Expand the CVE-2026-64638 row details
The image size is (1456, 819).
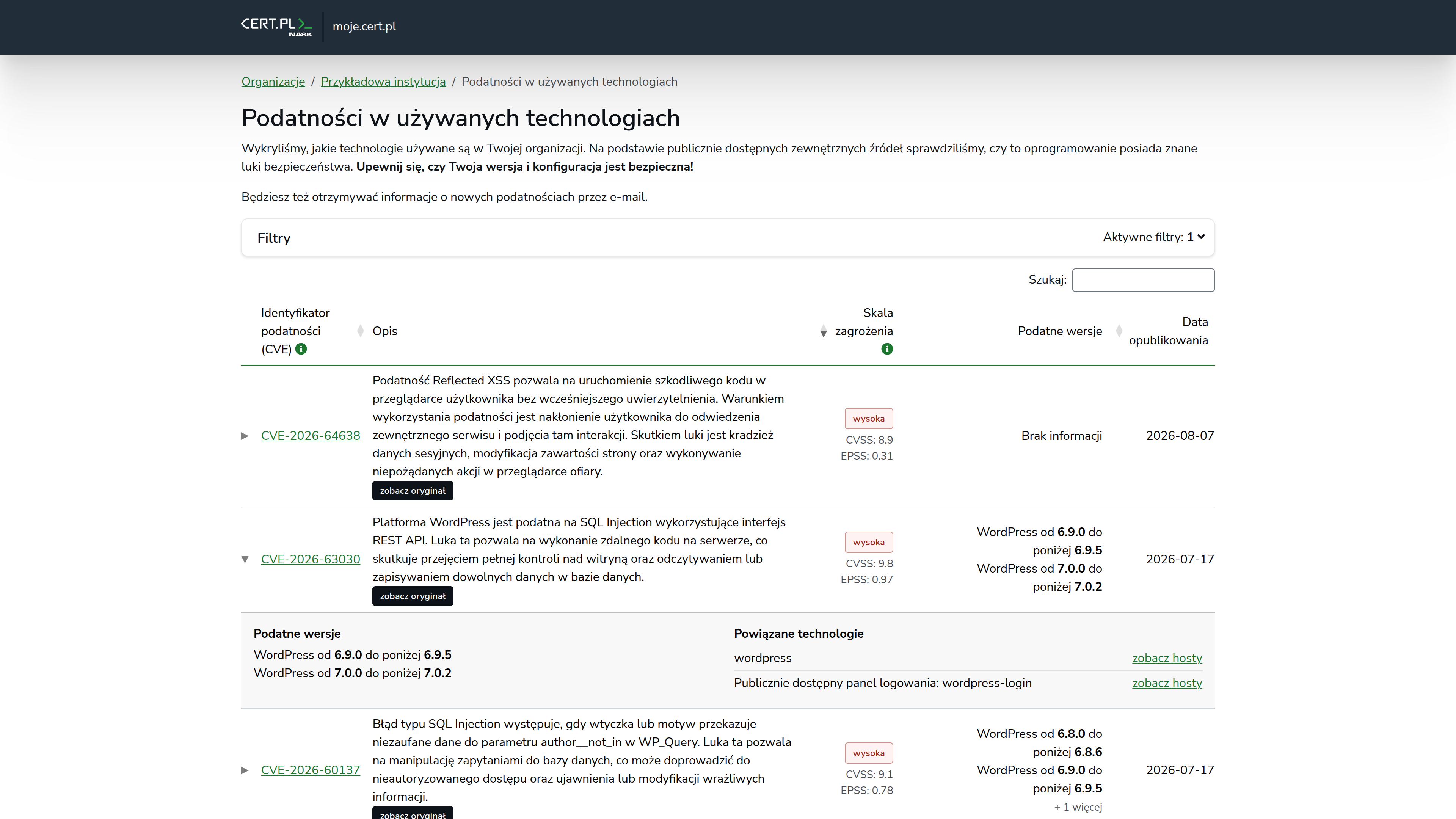(x=245, y=436)
